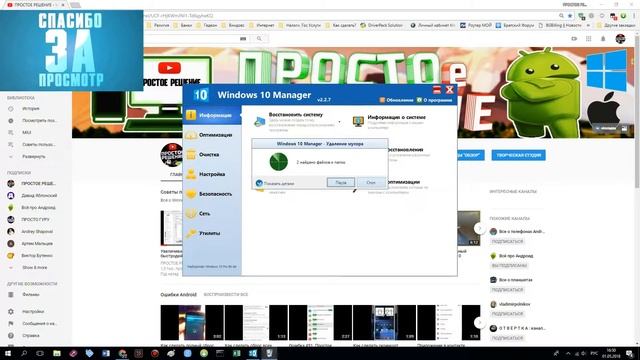The image size is (640, 360).
Task: Open Как сделать? bookmark folder
Action: [x=341, y=25]
